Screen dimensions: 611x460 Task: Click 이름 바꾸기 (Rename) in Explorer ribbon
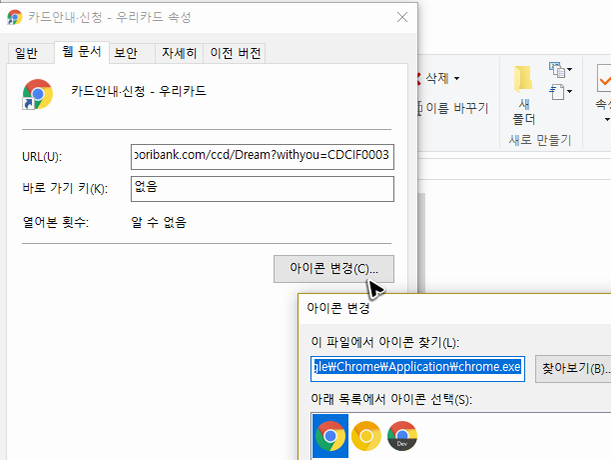click(452, 108)
